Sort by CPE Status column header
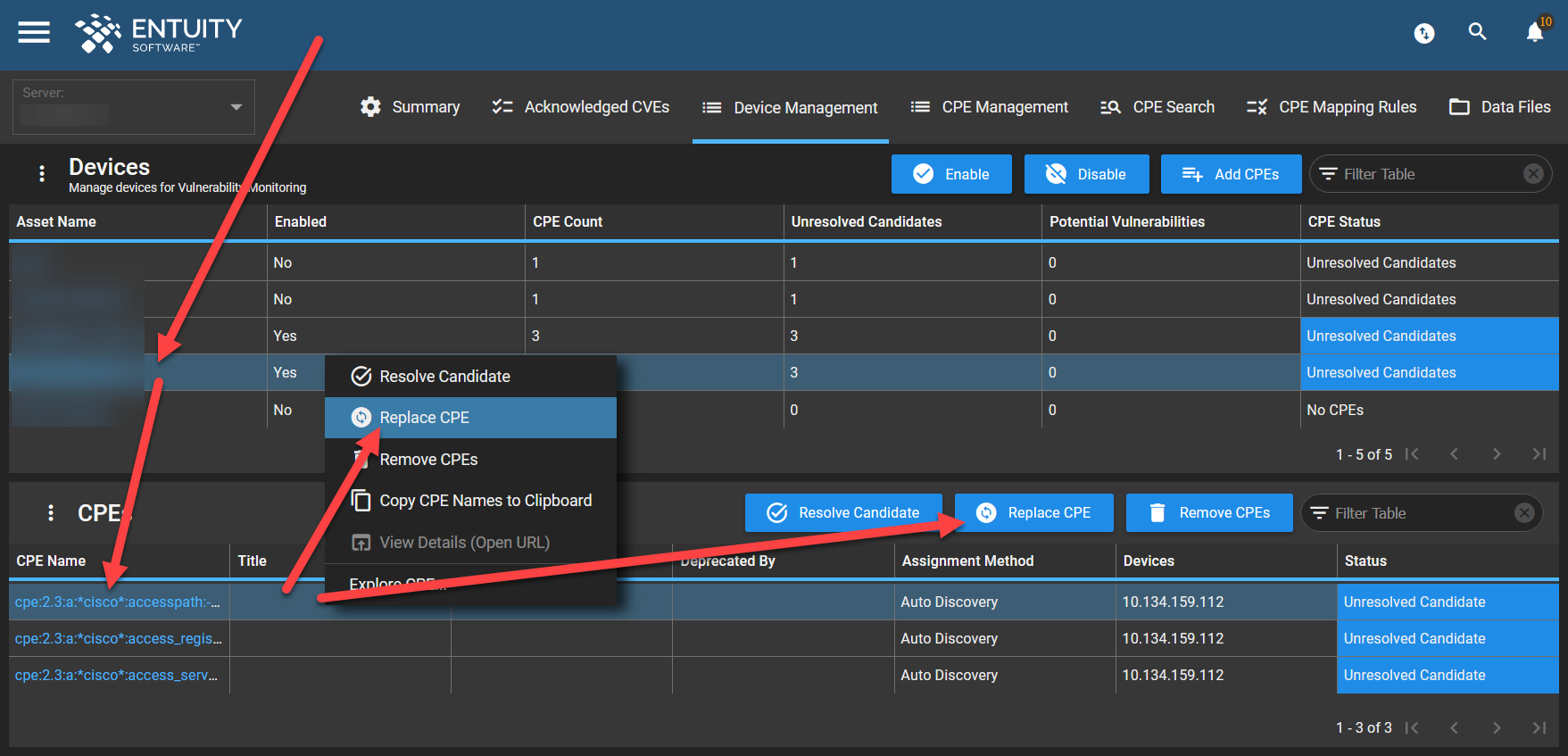1568x756 pixels. (x=1430, y=221)
